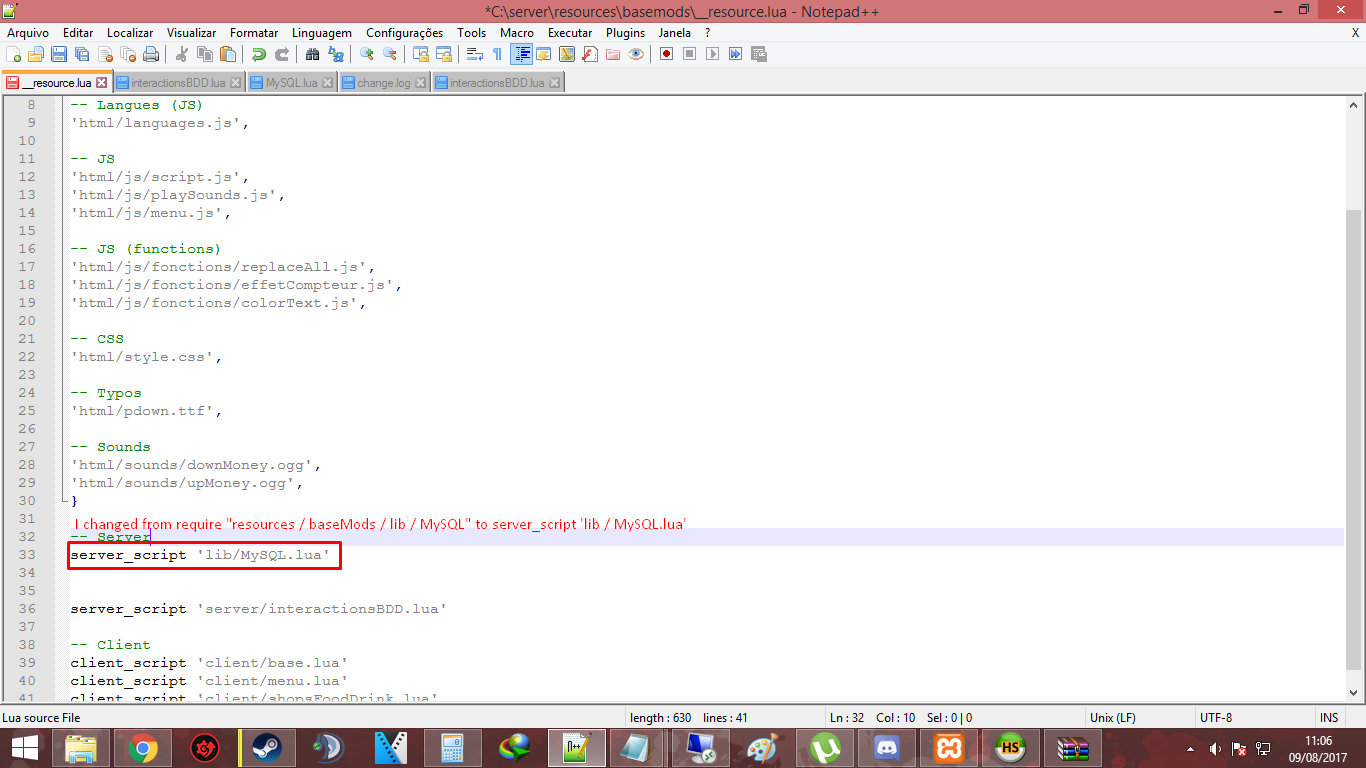Switch to the change.log tab

tap(384, 83)
